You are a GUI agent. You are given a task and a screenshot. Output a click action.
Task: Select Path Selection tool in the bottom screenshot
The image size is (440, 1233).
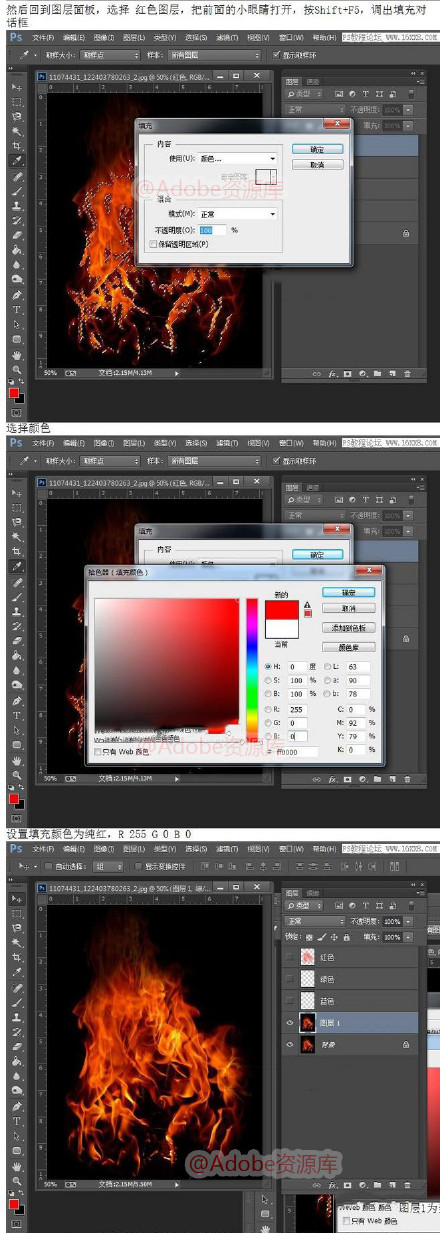tap(16, 1135)
